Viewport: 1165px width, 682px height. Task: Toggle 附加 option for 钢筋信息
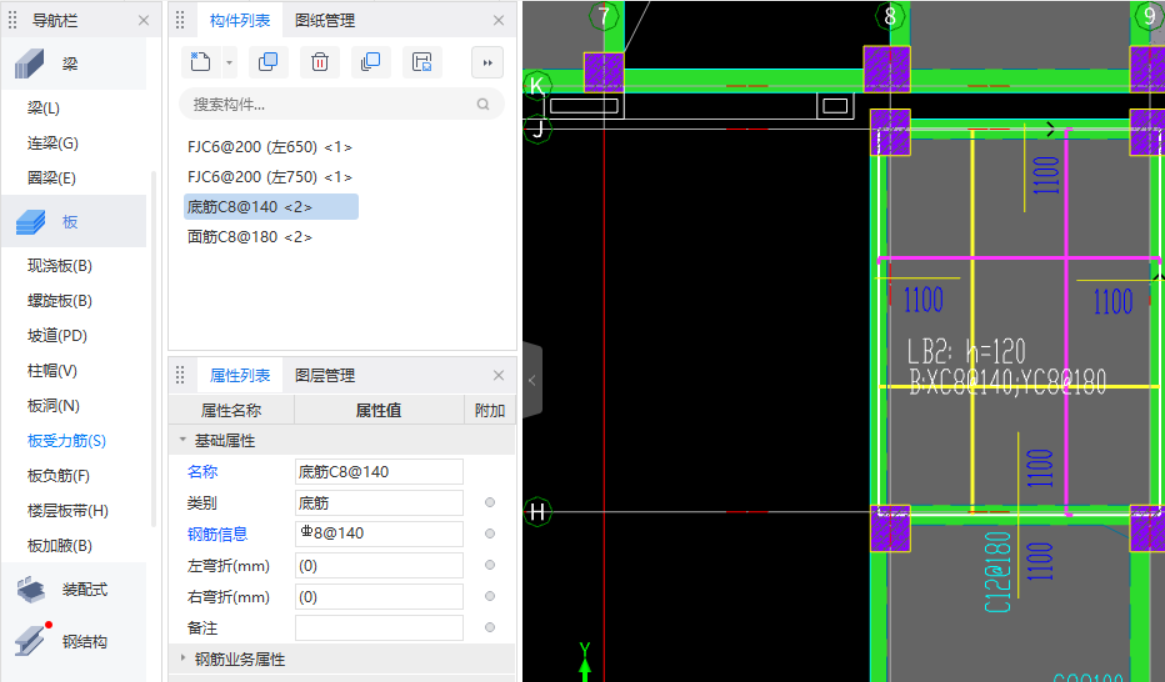pyautogui.click(x=490, y=533)
